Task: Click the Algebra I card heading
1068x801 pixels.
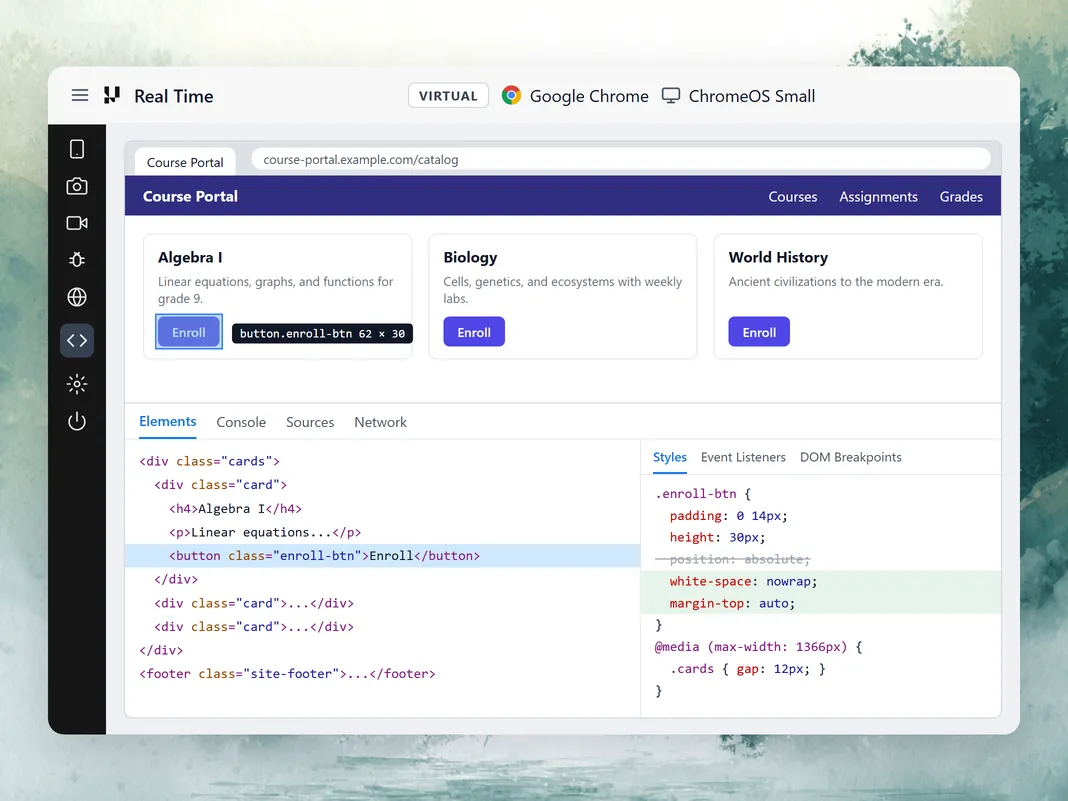Action: (190, 257)
